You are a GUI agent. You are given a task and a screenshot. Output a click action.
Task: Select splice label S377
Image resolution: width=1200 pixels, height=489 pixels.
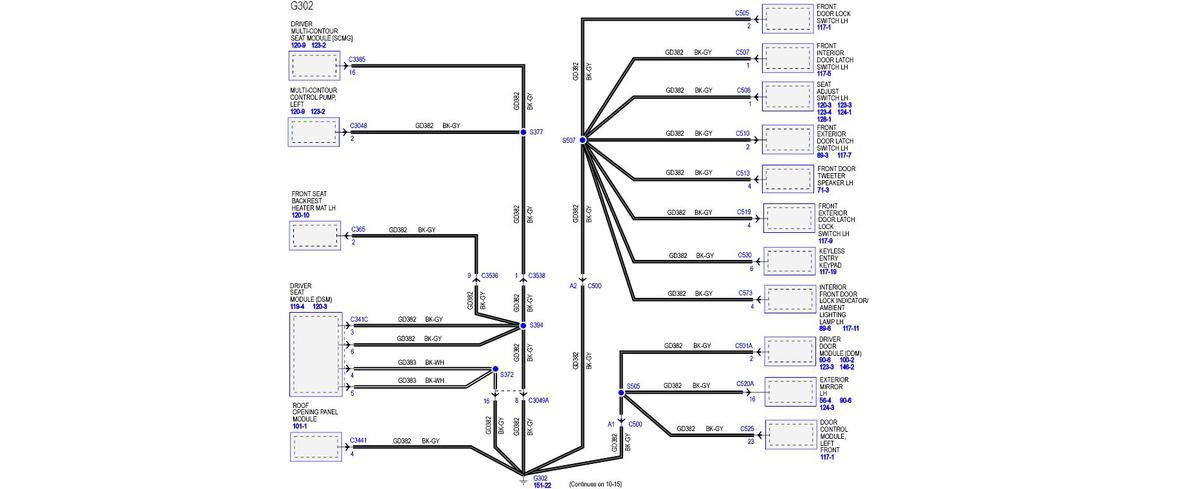tap(536, 132)
